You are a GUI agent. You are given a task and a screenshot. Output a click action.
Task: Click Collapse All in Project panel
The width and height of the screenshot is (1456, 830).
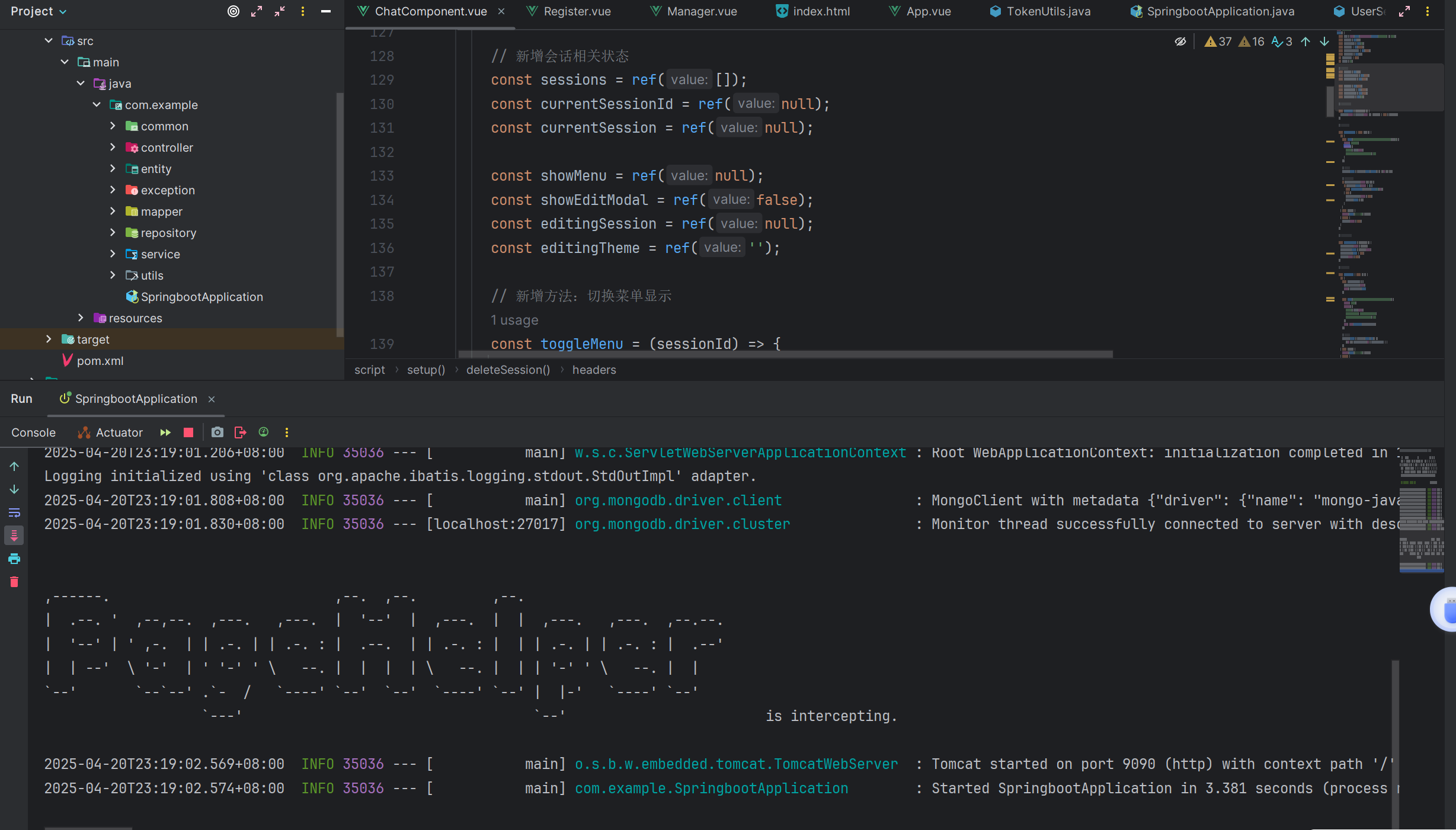point(280,11)
